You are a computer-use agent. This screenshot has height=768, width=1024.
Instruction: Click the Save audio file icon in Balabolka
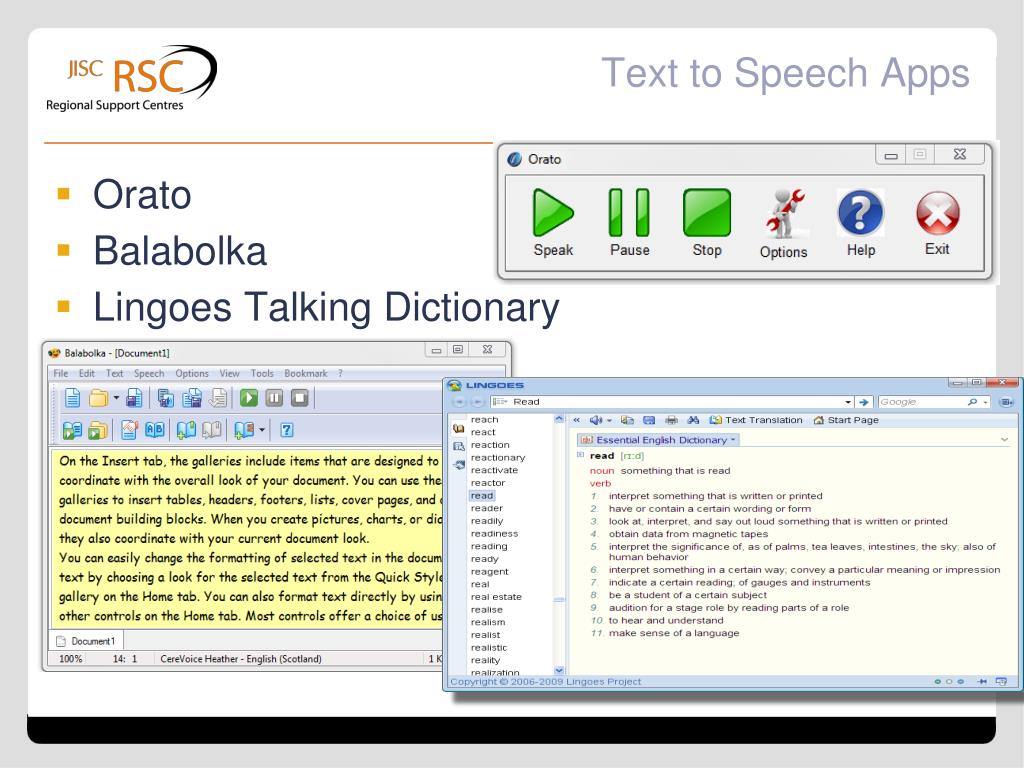166,398
